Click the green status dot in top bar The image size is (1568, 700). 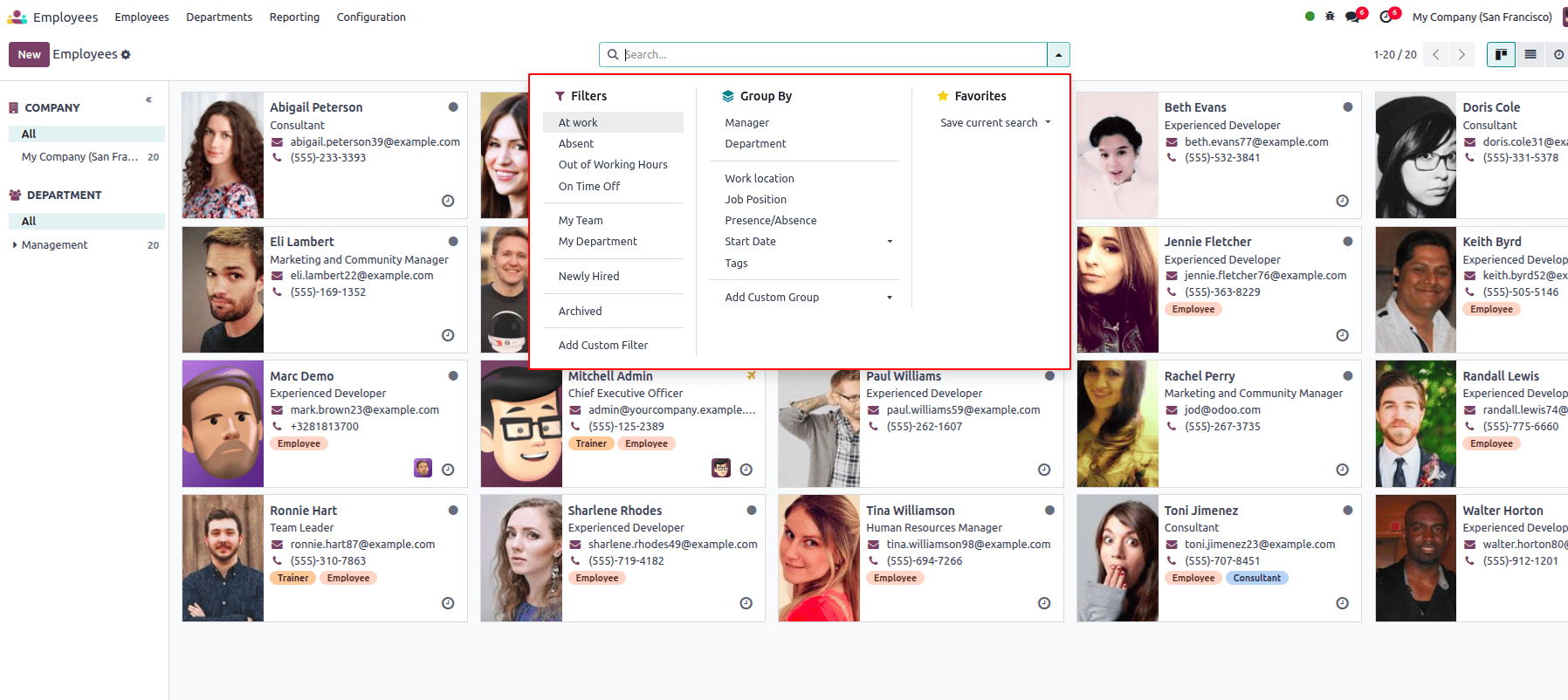pos(1310,17)
